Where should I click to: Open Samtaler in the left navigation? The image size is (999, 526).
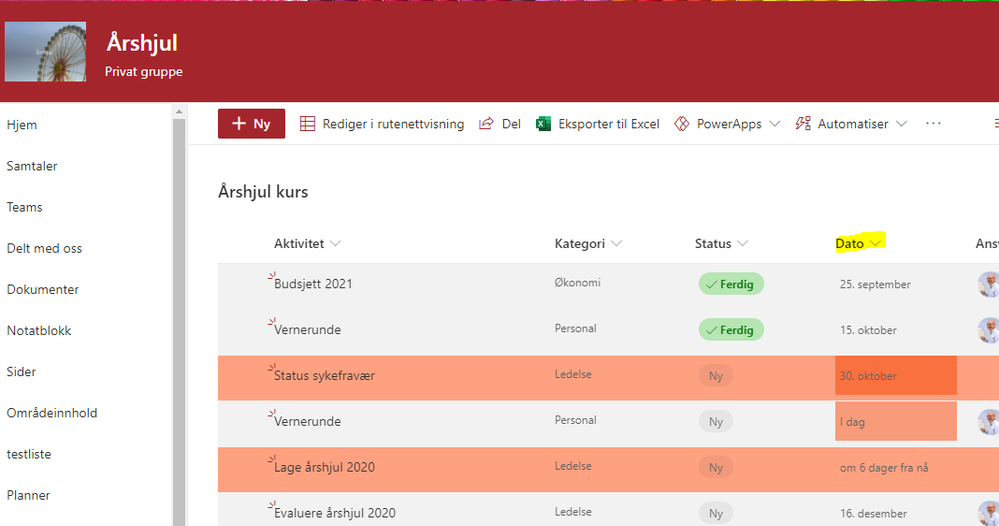32,166
